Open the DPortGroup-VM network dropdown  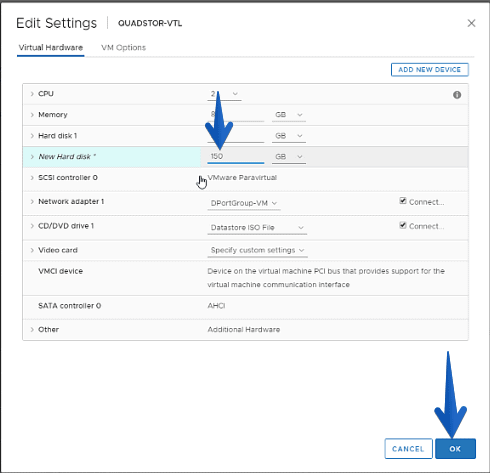click(244, 203)
